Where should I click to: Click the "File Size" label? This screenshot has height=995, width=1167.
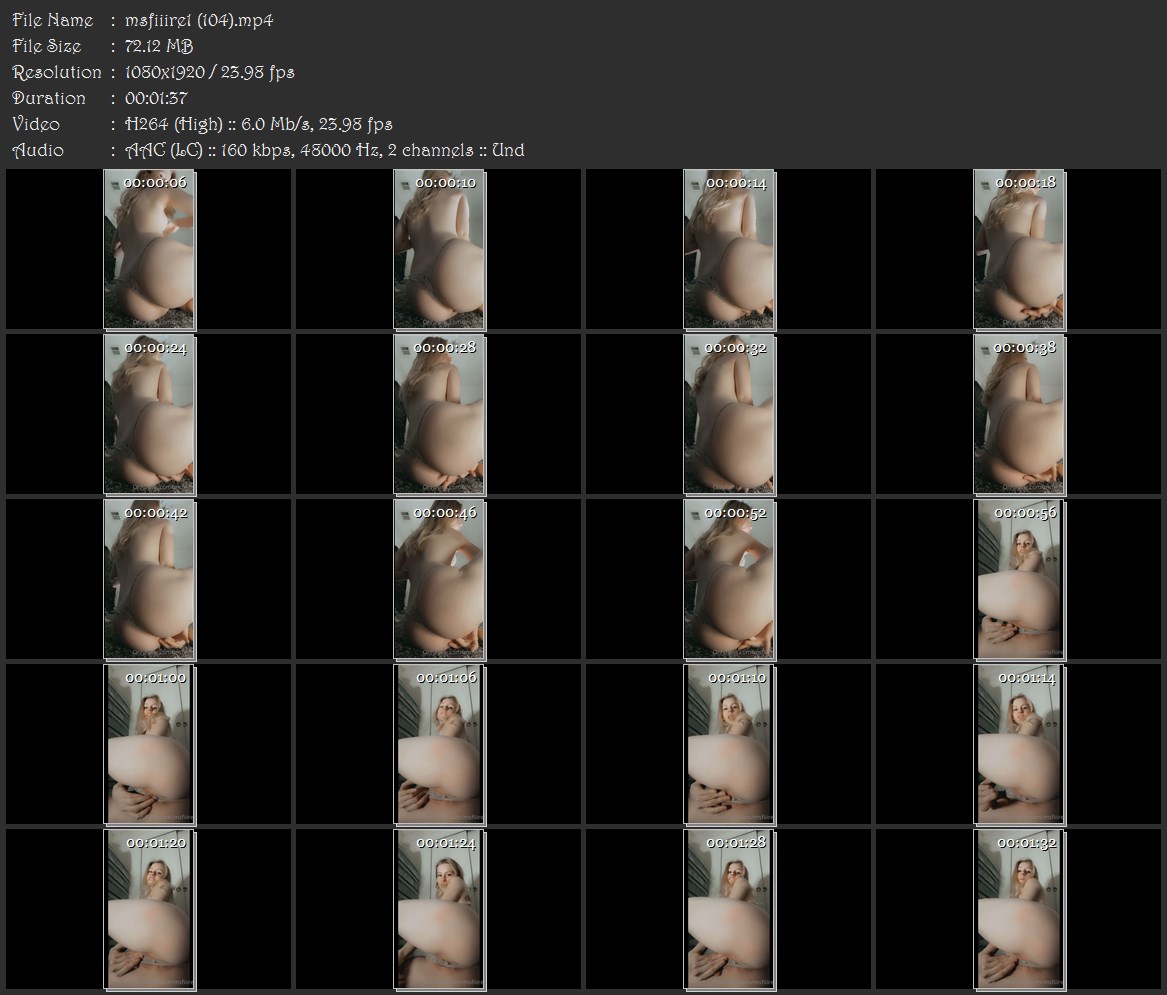pyautogui.click(x=47, y=46)
